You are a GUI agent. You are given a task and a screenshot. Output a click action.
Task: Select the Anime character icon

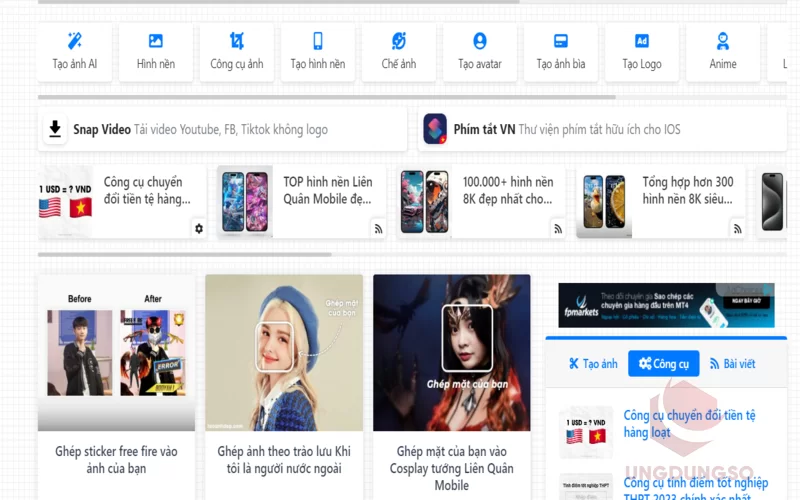(723, 41)
